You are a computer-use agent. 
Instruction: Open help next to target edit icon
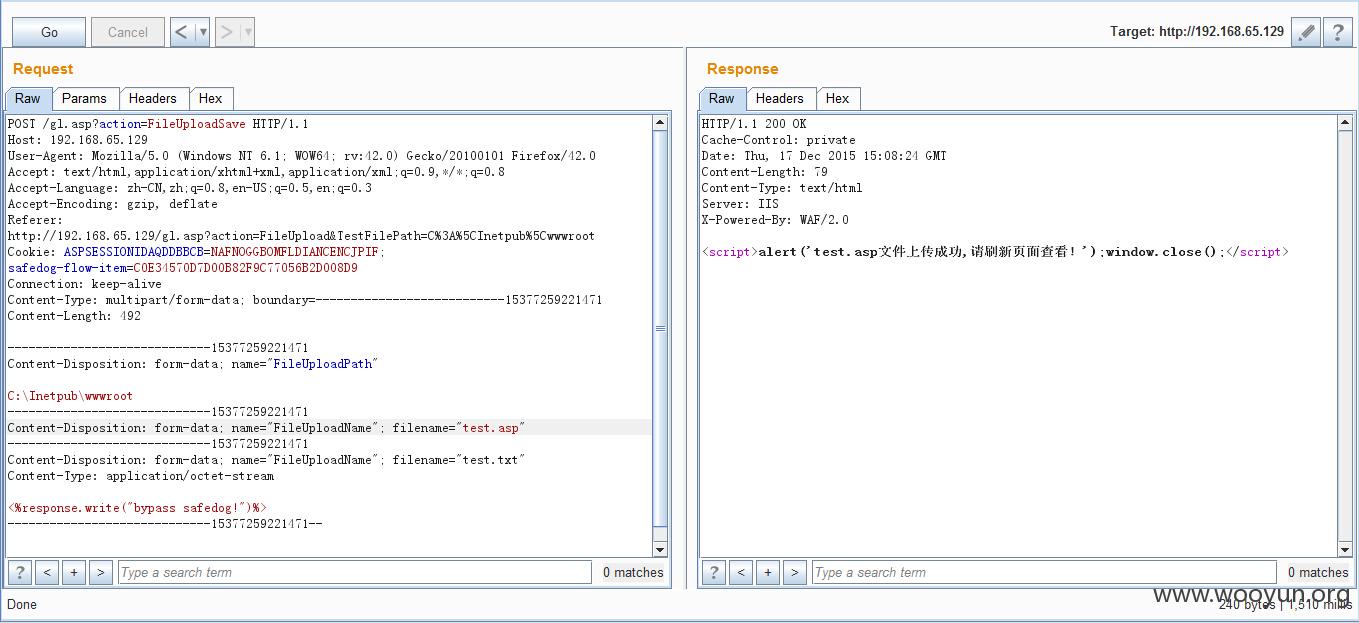point(1338,32)
